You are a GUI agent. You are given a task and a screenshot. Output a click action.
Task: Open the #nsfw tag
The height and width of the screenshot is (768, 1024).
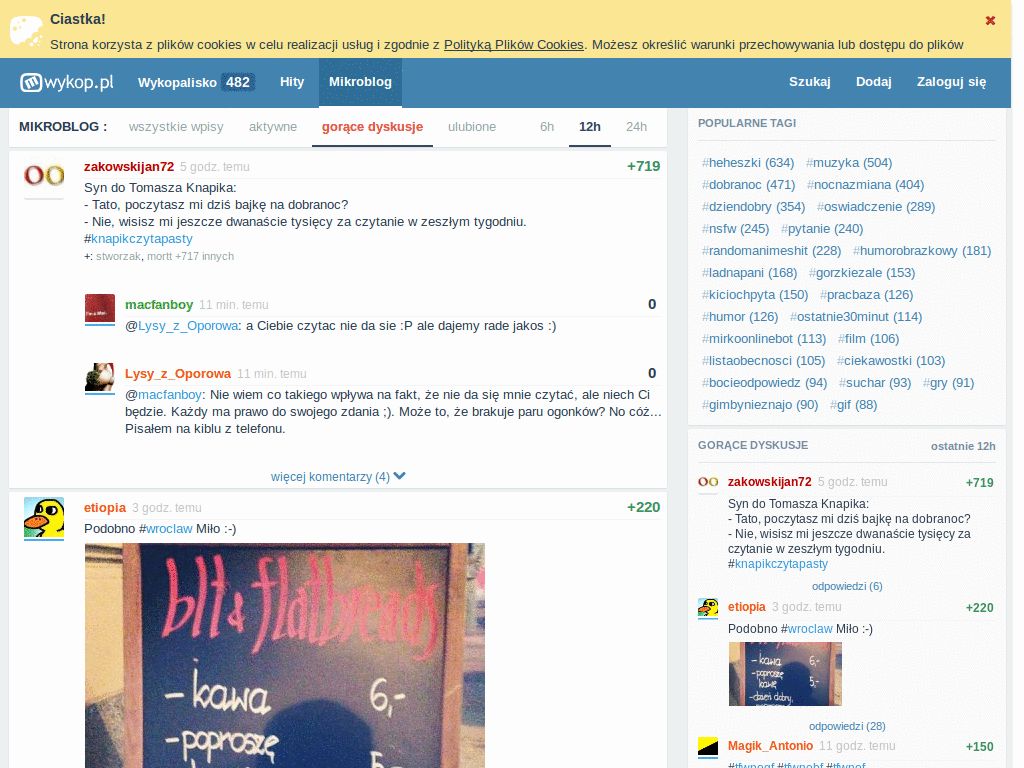735,229
